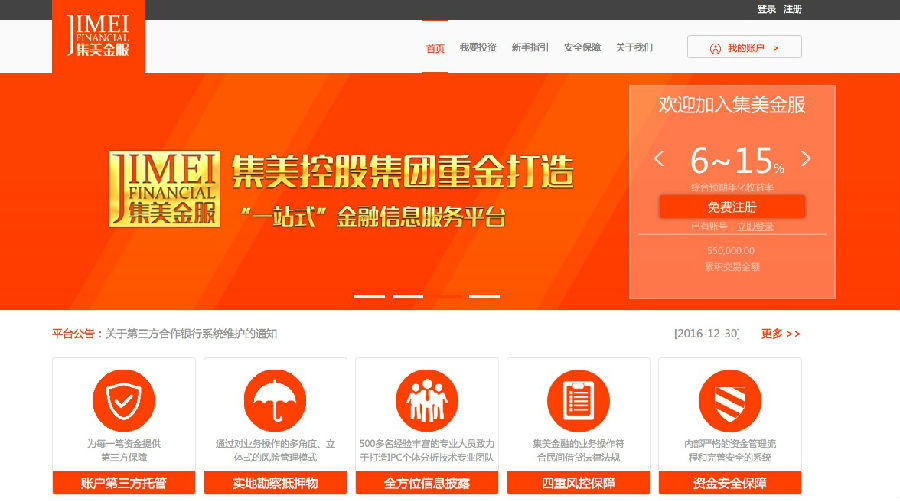Click the shield checkmark icon
This screenshot has height=501, width=900.
tap(124, 400)
